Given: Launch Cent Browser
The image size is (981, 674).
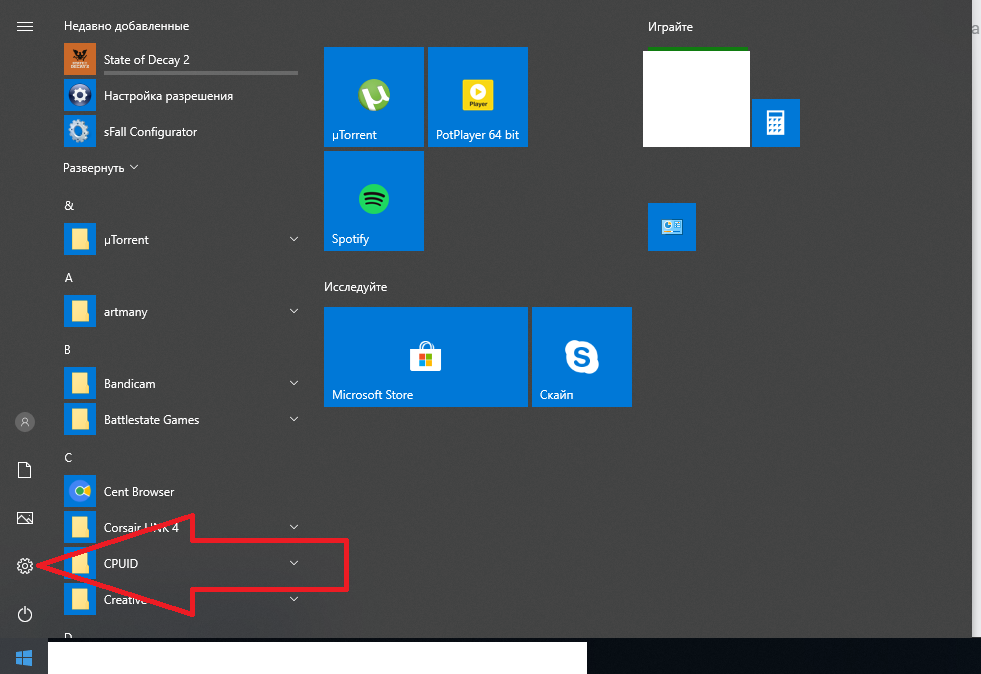Looking at the screenshot, I should 181,491.
